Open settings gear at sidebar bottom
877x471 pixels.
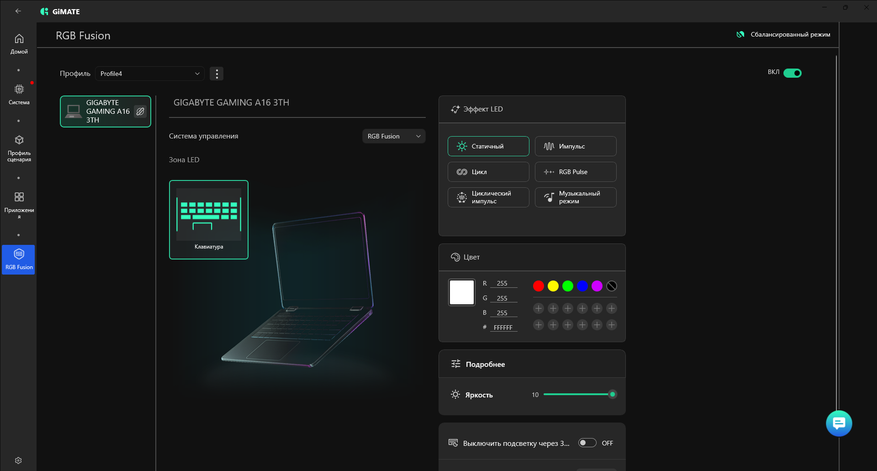pos(18,460)
